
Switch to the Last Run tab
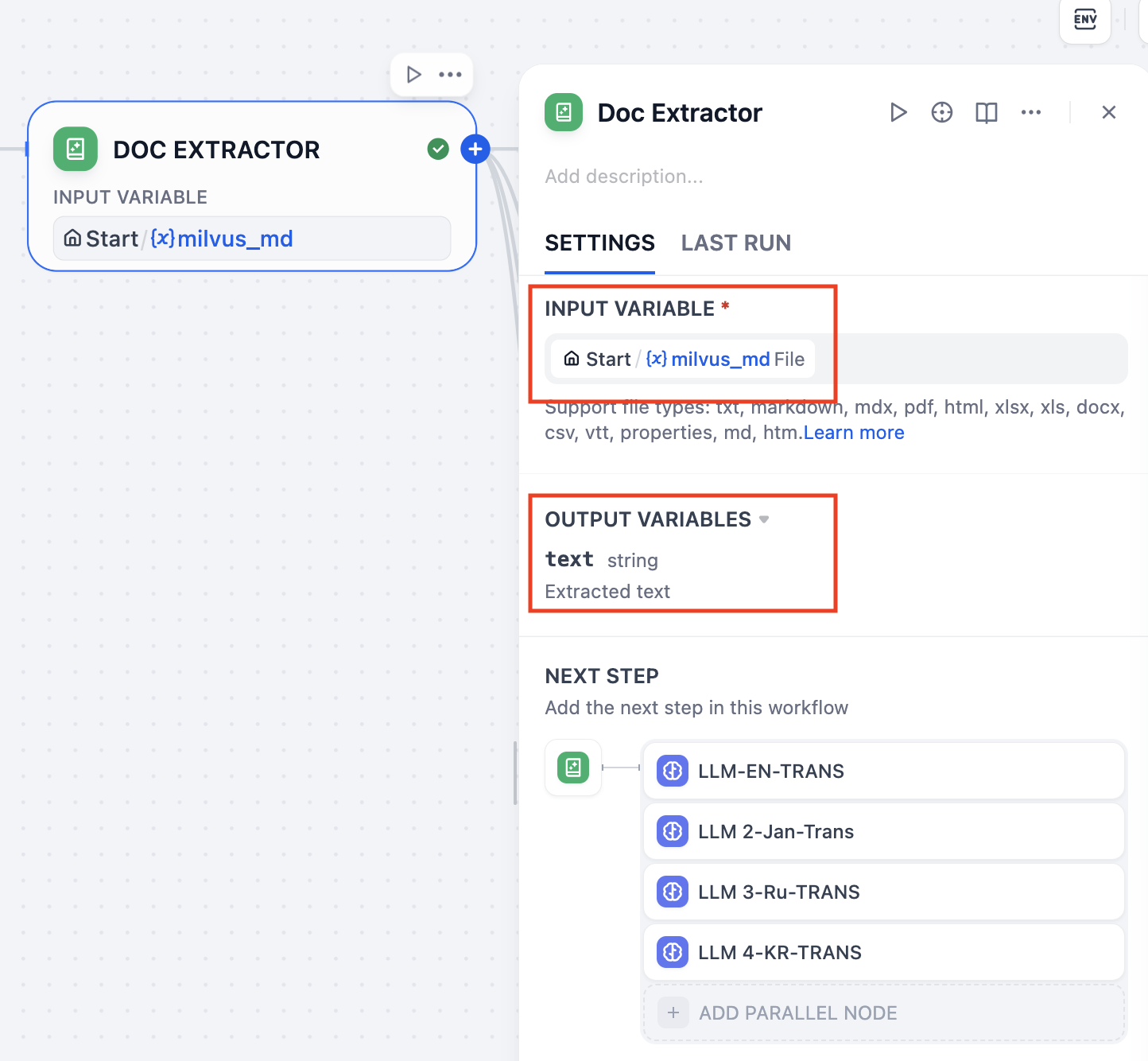[735, 243]
